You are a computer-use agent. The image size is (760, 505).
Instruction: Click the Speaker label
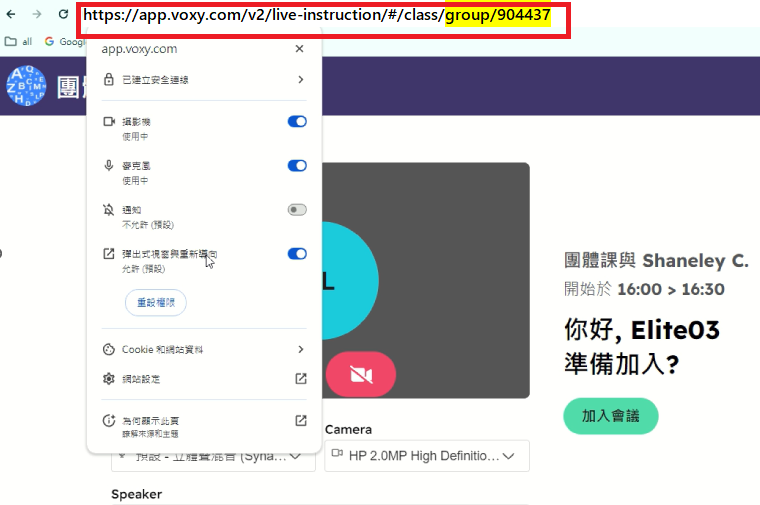coord(137,494)
